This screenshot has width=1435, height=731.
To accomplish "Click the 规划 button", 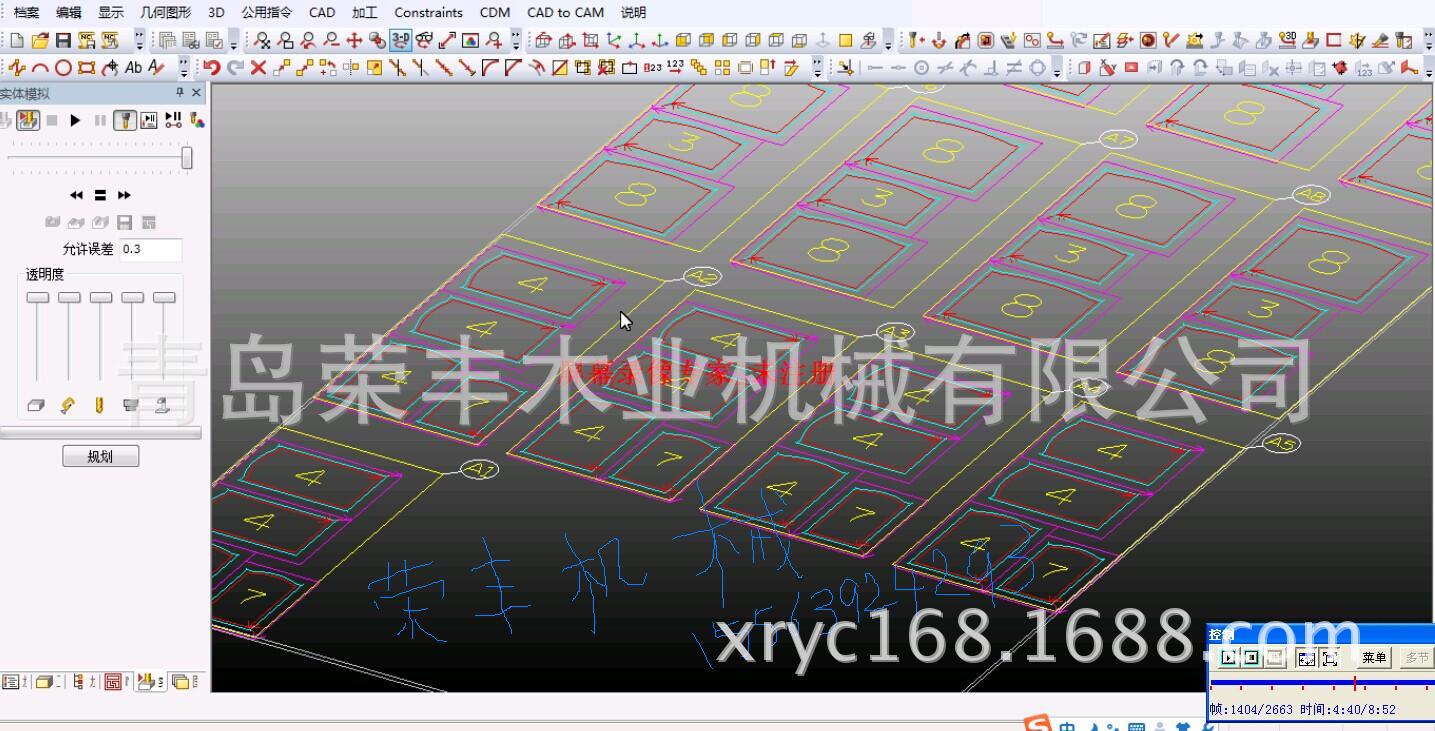I will pos(100,457).
